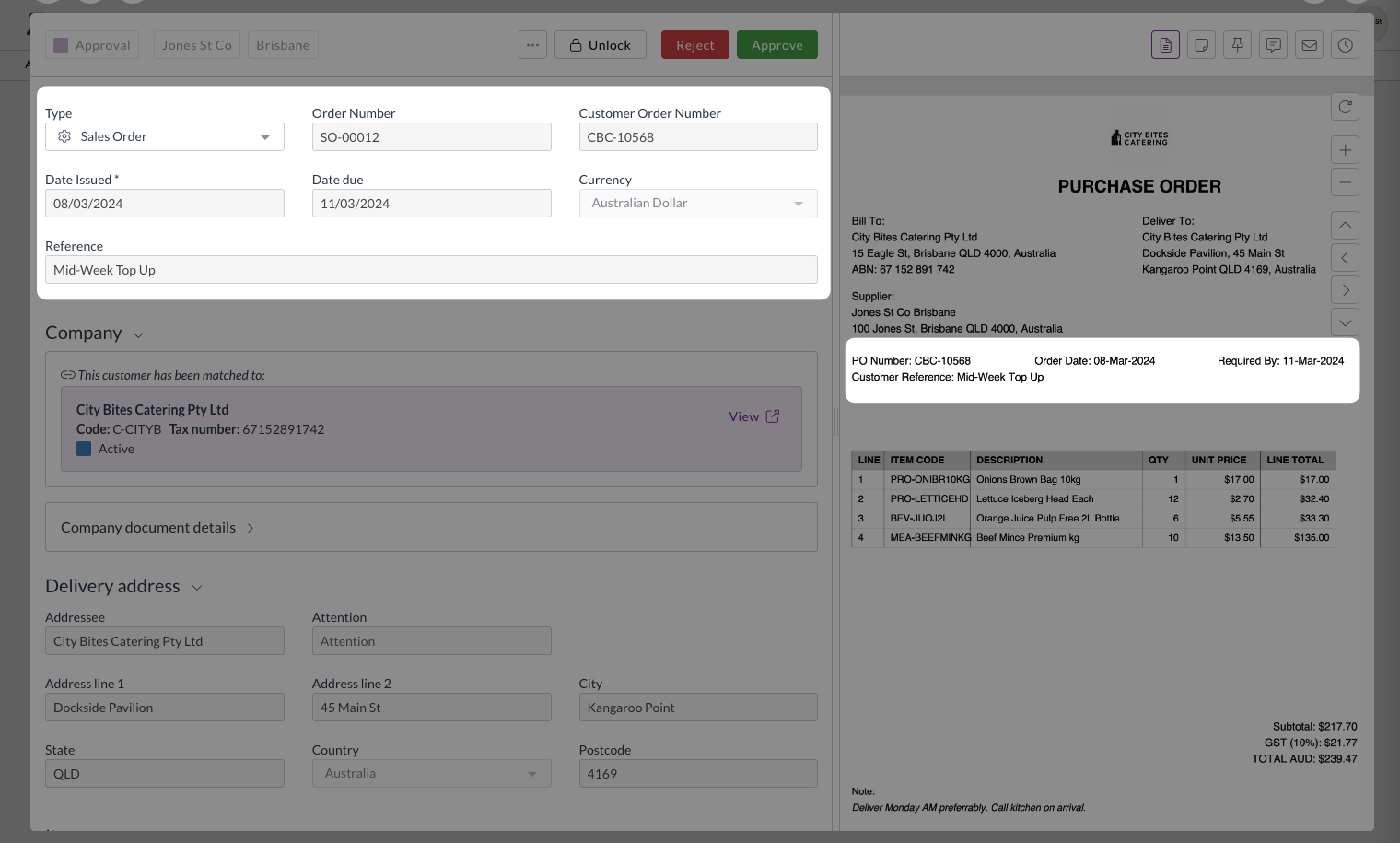Click the Addressee field

point(165,641)
